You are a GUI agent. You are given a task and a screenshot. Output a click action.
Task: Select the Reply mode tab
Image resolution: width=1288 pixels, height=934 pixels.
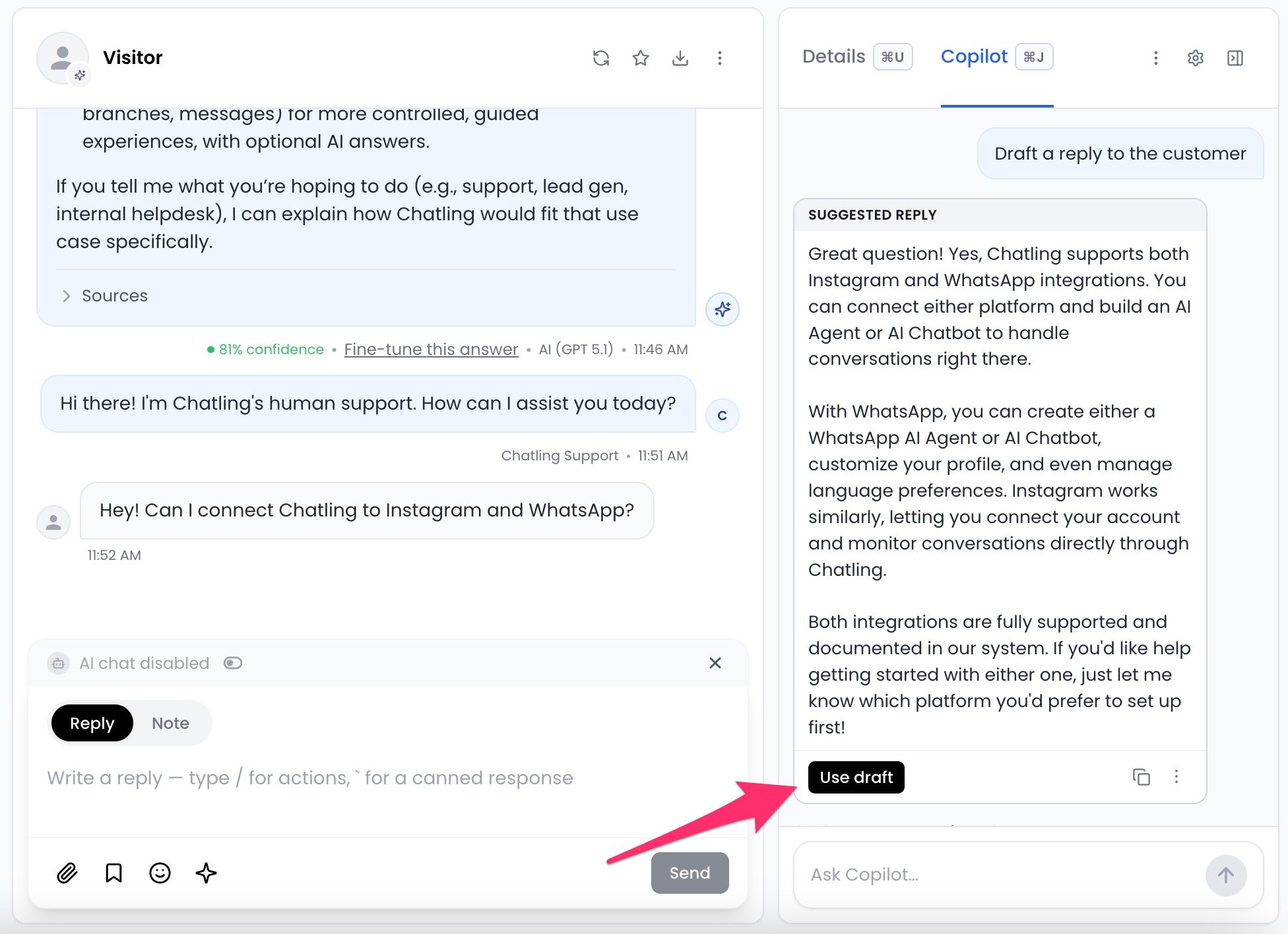coord(92,723)
